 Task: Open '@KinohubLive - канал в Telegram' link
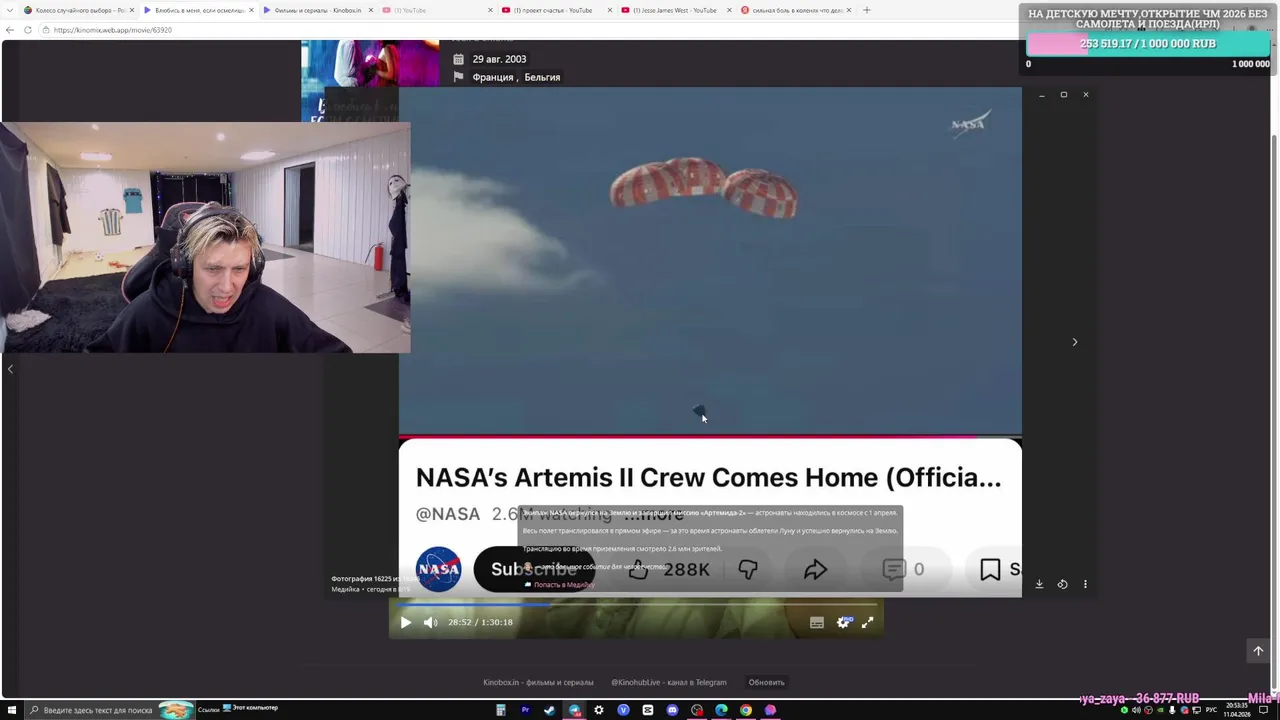[669, 682]
